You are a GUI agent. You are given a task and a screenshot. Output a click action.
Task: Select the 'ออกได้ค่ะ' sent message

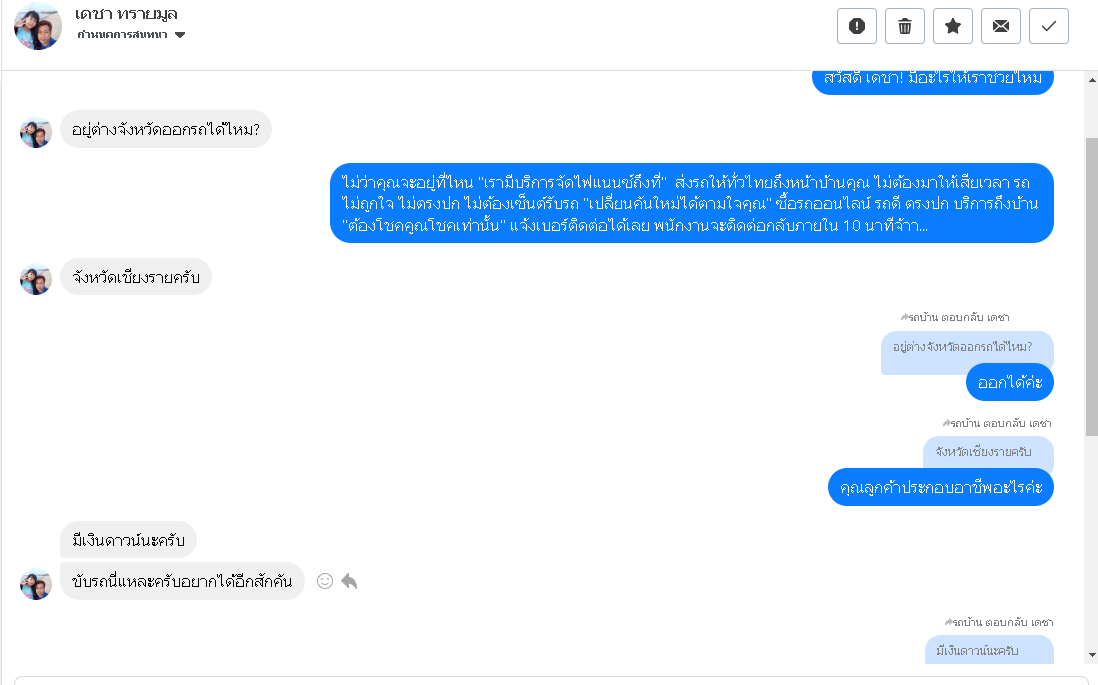[x=1009, y=382]
